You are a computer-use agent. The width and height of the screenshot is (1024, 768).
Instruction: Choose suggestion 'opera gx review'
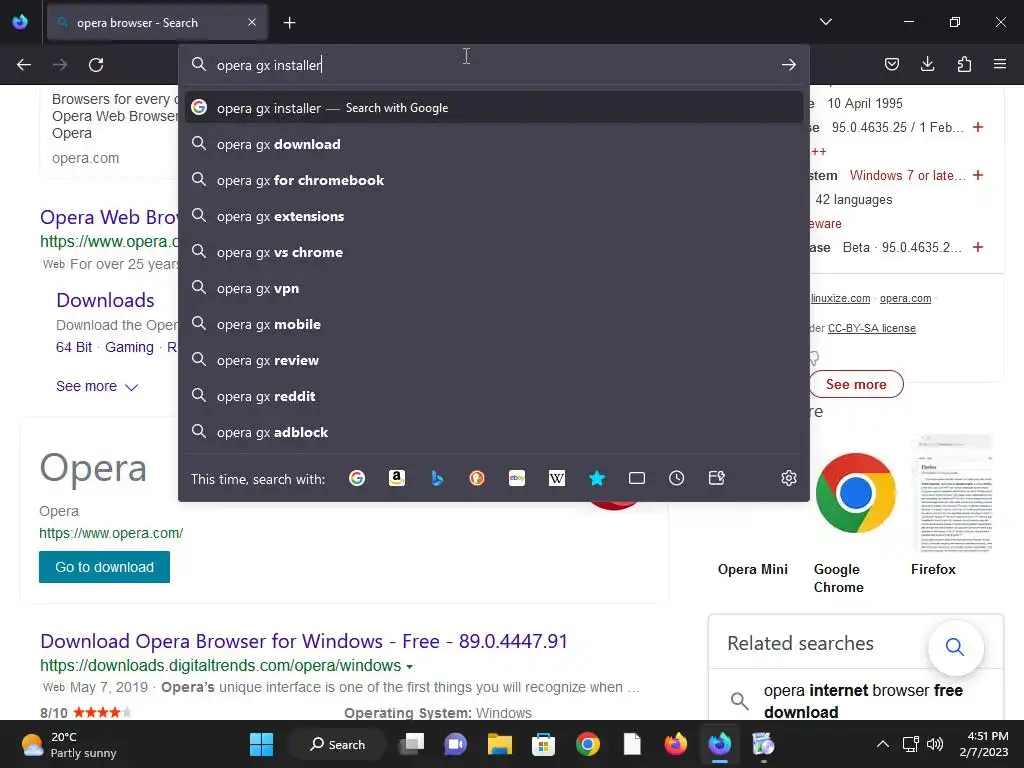[494, 360]
